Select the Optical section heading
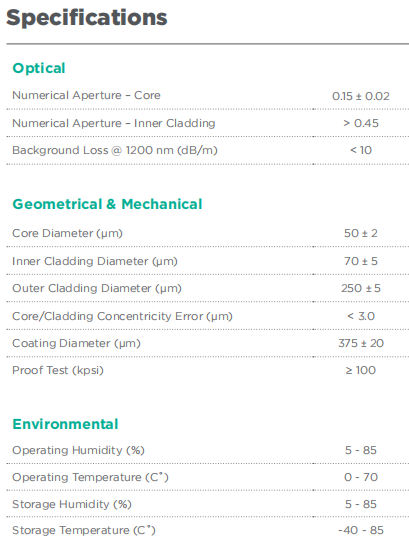Screen dimensions: 409x544 pos(39,68)
